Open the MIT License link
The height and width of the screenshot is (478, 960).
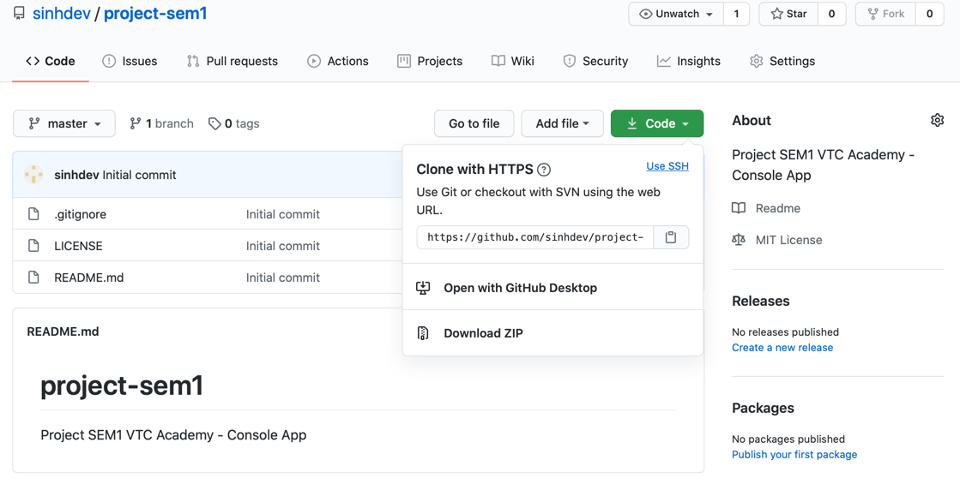point(789,240)
